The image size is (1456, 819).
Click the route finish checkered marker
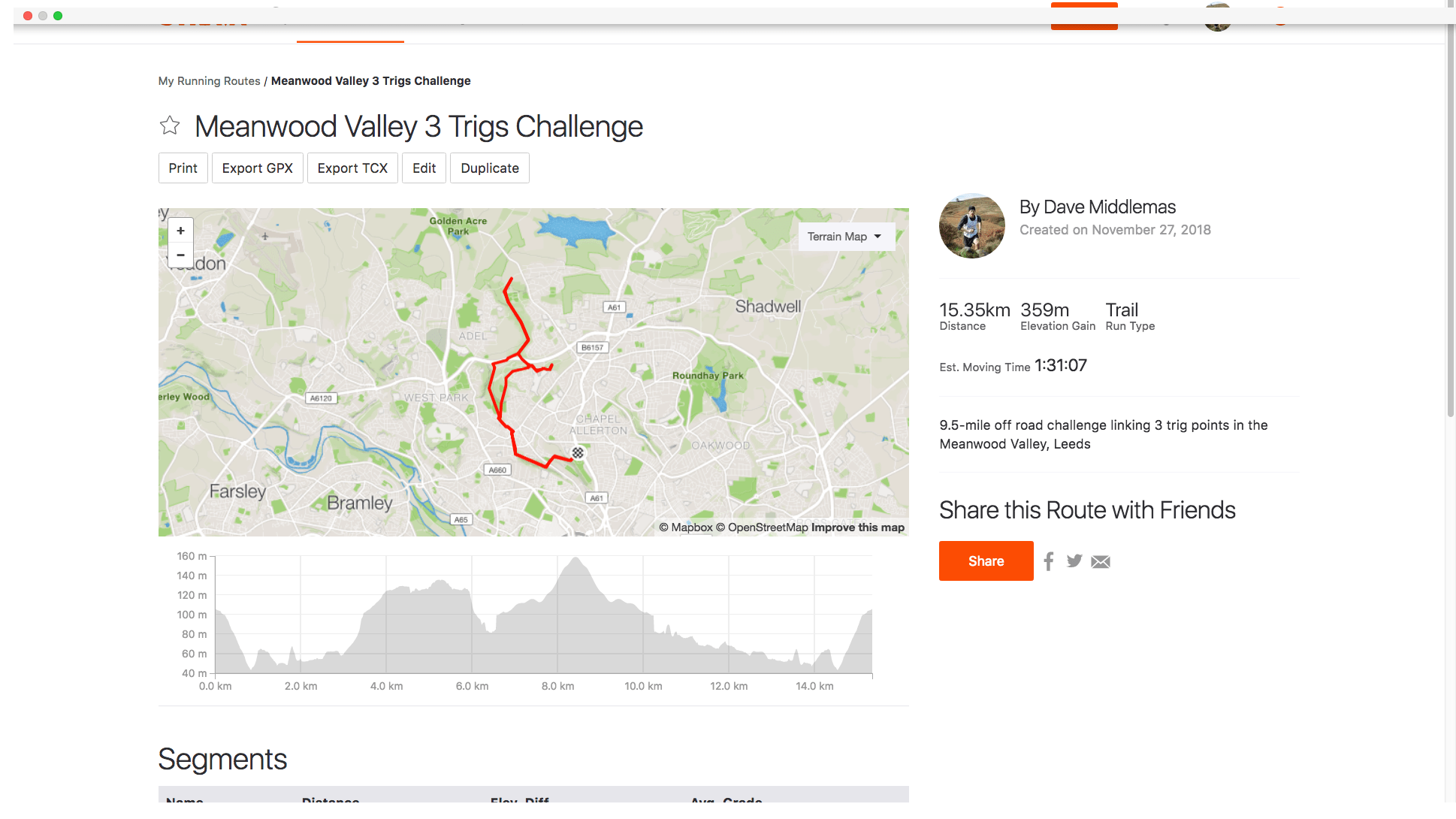(578, 452)
